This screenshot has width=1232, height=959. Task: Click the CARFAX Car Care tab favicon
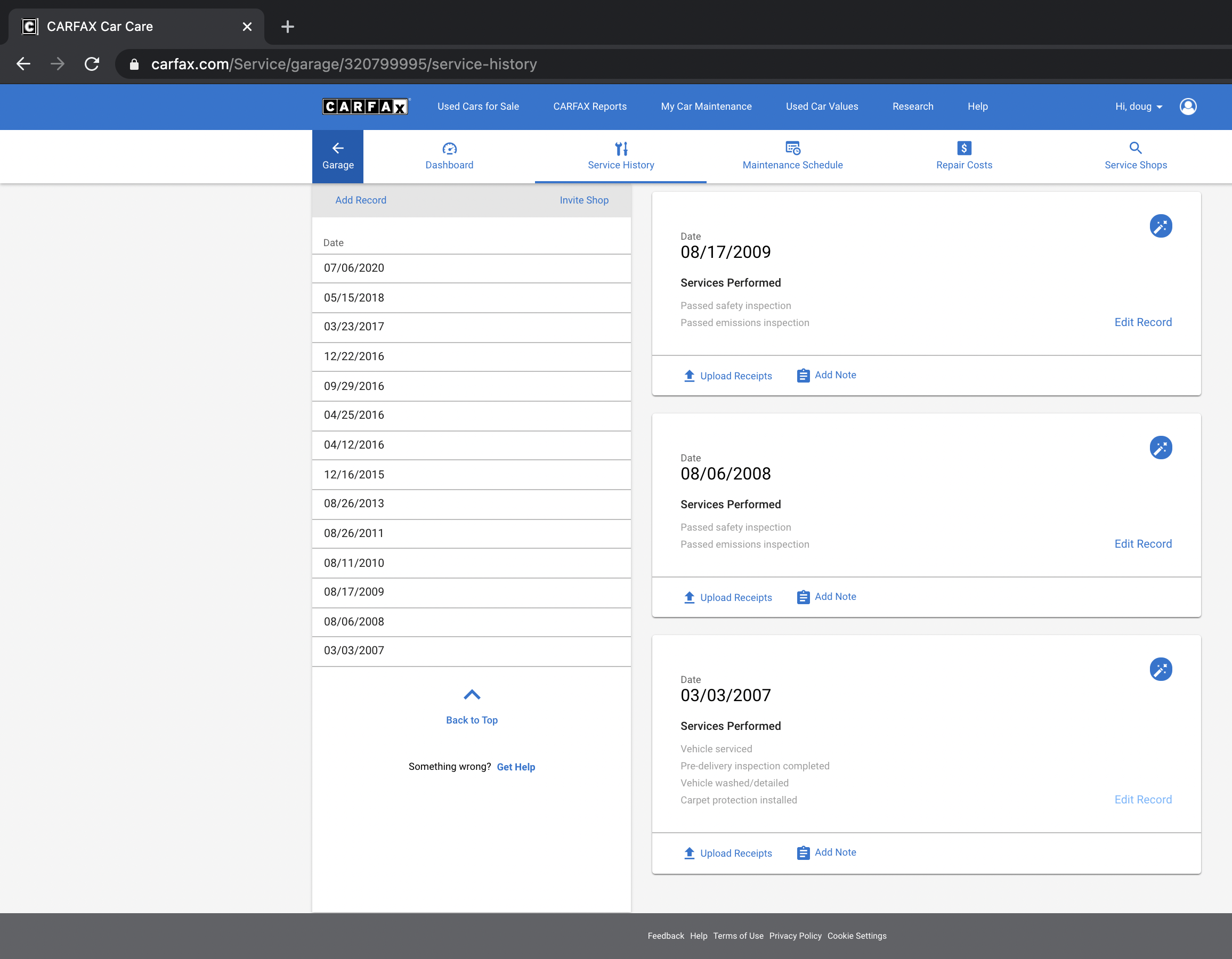pos(30,27)
